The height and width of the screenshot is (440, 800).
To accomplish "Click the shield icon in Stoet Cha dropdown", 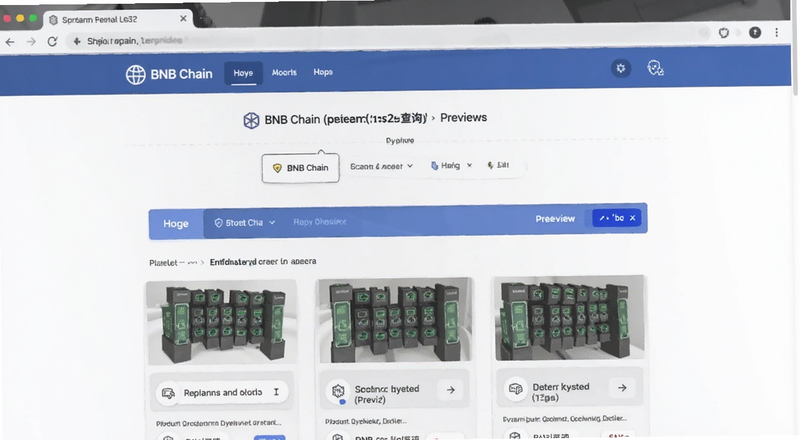I will (218, 223).
